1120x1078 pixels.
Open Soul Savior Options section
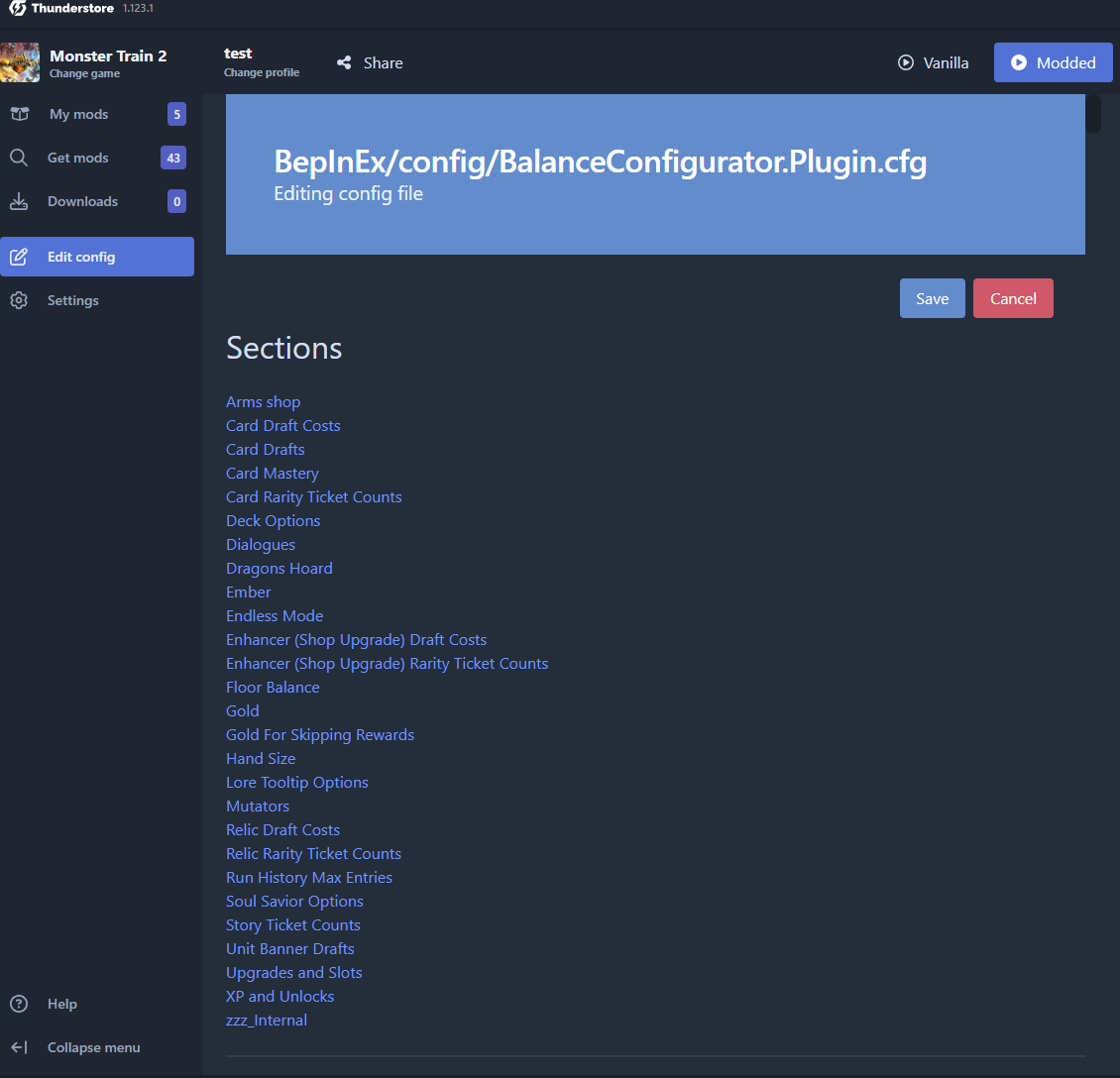click(x=294, y=901)
